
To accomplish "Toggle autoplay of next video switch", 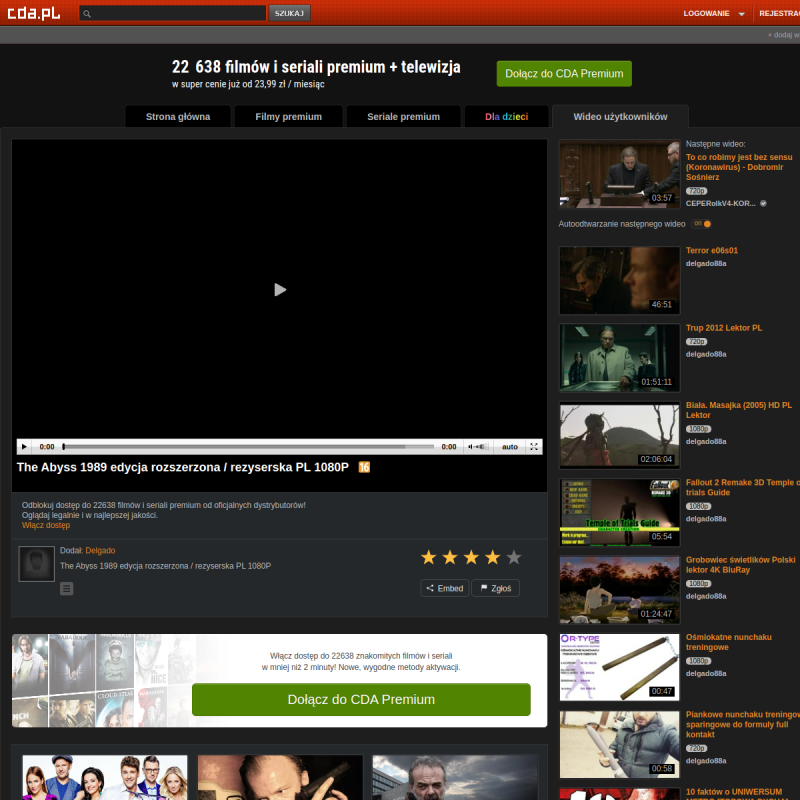I will tap(702, 224).
